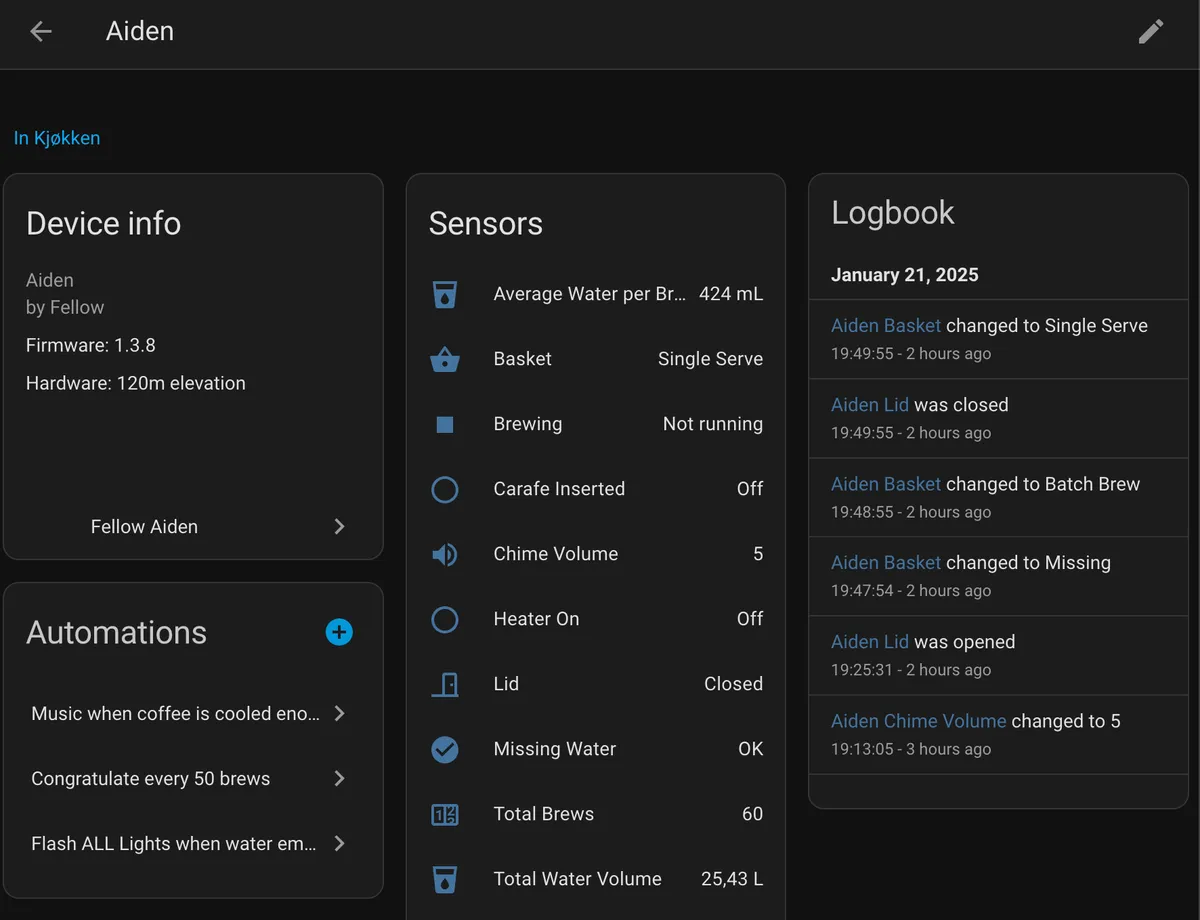The width and height of the screenshot is (1200, 920).
Task: Open Aiden Basket link in Missing entry
Action: click(886, 562)
